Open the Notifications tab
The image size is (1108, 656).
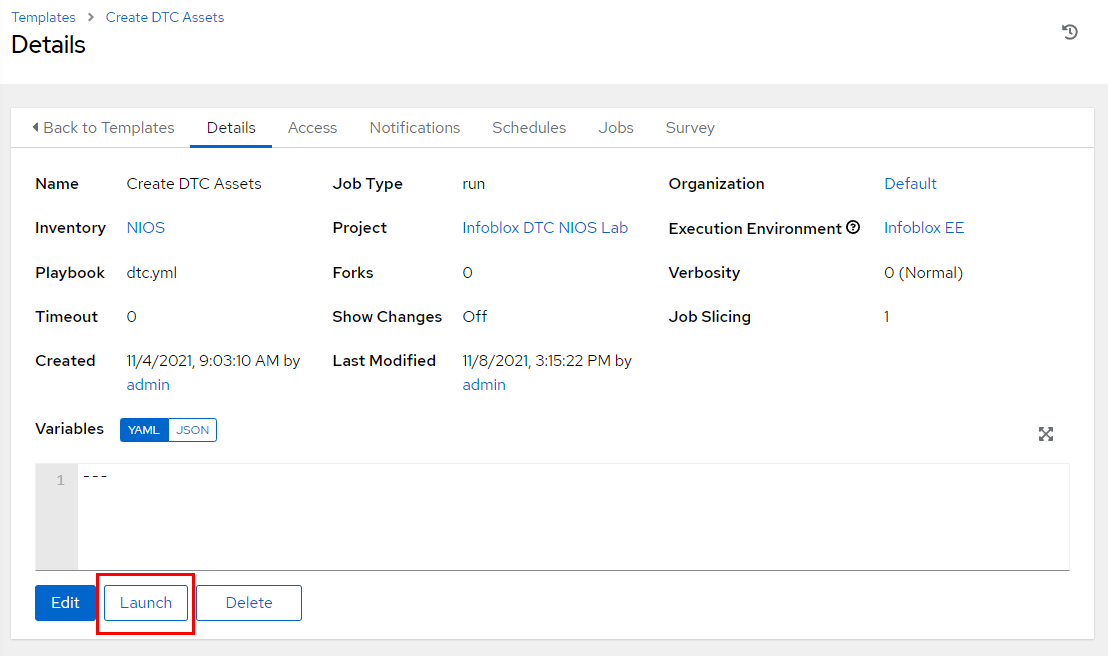pos(414,128)
